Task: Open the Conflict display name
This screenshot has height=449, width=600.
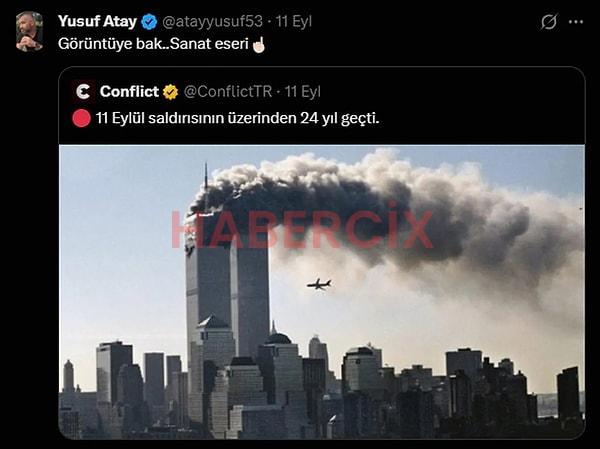Action: 129,91
